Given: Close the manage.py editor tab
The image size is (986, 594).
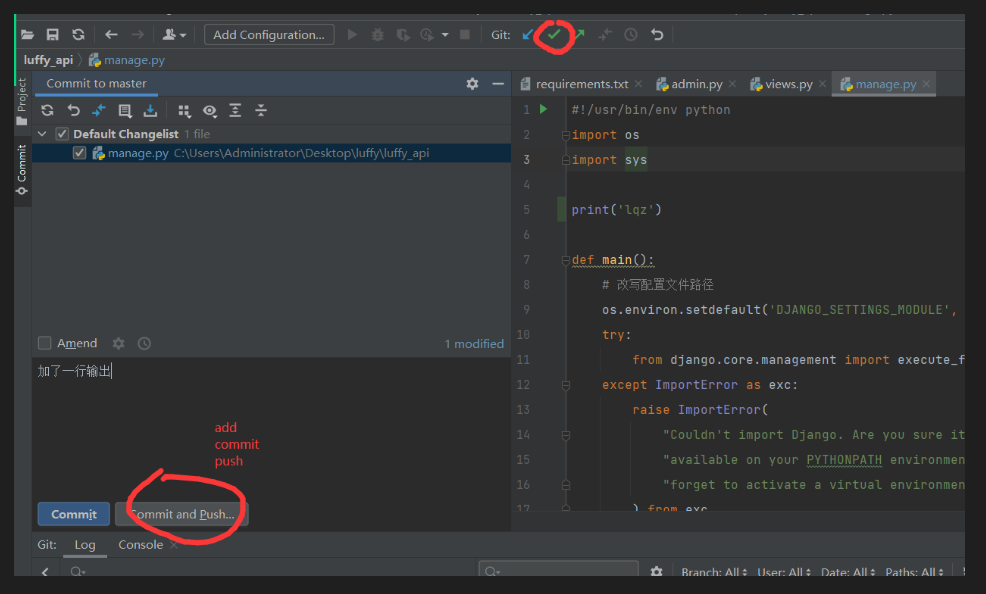Looking at the screenshot, I should [x=926, y=84].
